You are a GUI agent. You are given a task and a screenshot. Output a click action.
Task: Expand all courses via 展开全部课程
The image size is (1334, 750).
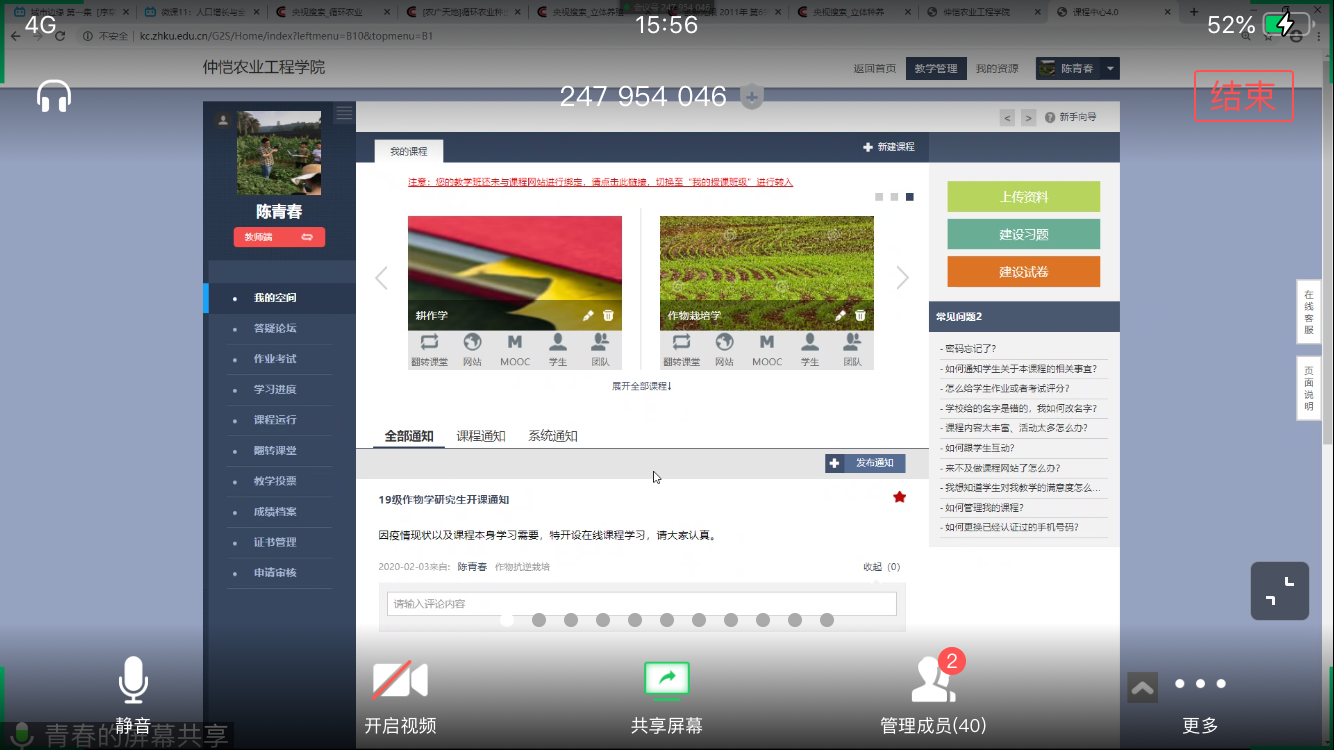click(x=641, y=386)
